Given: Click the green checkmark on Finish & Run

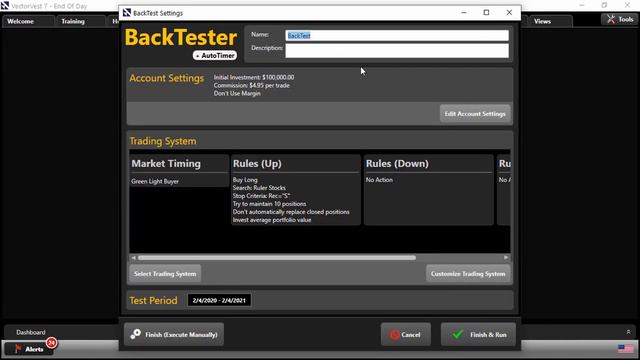Looking at the screenshot, I should [458, 334].
